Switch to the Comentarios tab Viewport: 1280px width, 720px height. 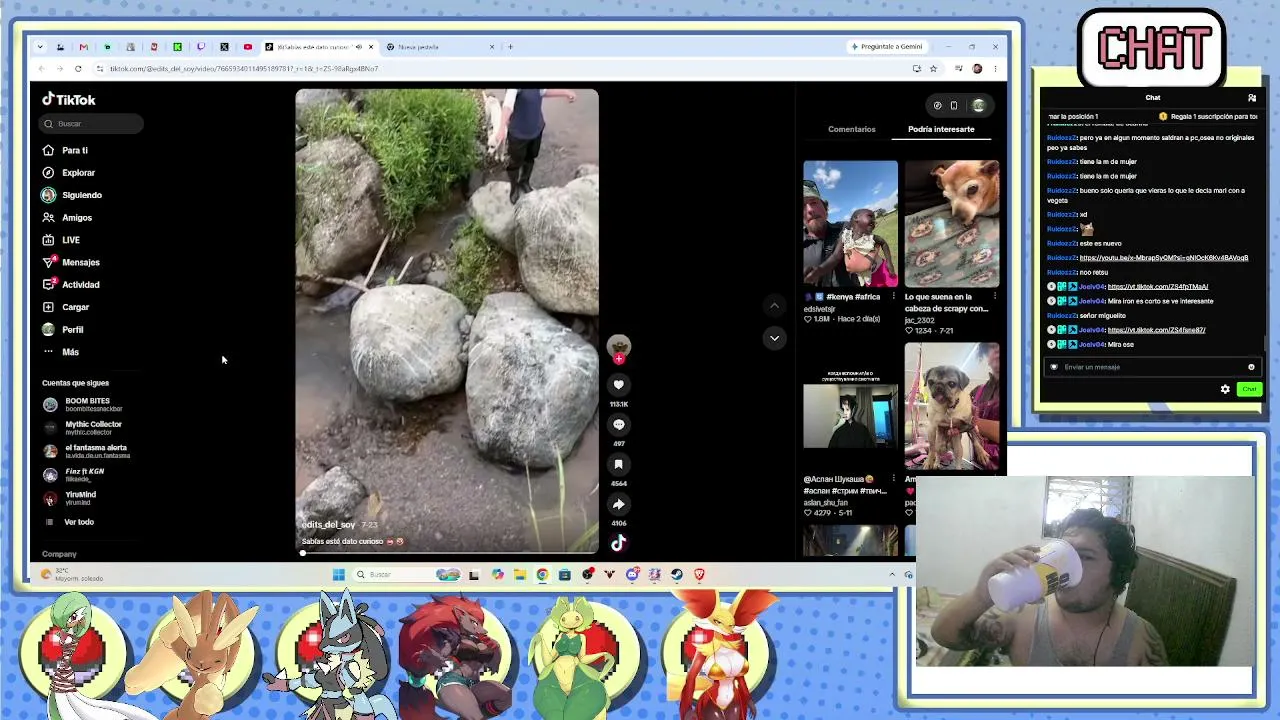pyautogui.click(x=852, y=129)
